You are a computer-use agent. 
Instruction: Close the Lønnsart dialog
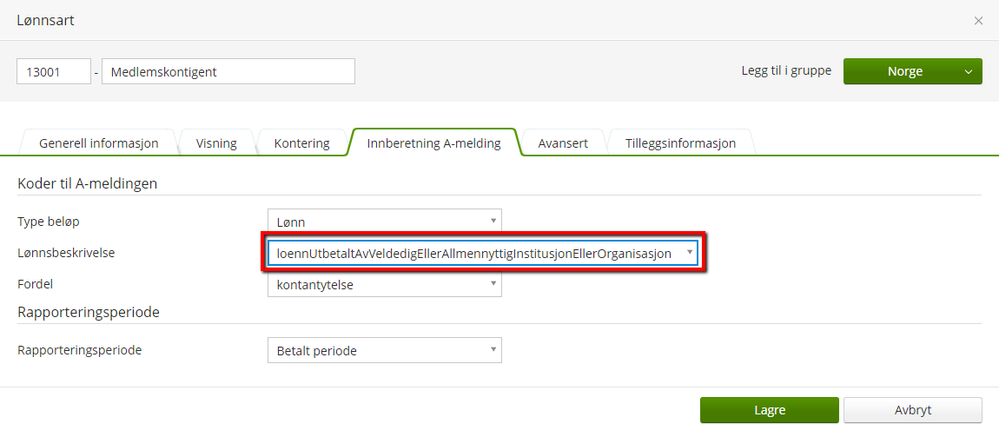pos(978,20)
